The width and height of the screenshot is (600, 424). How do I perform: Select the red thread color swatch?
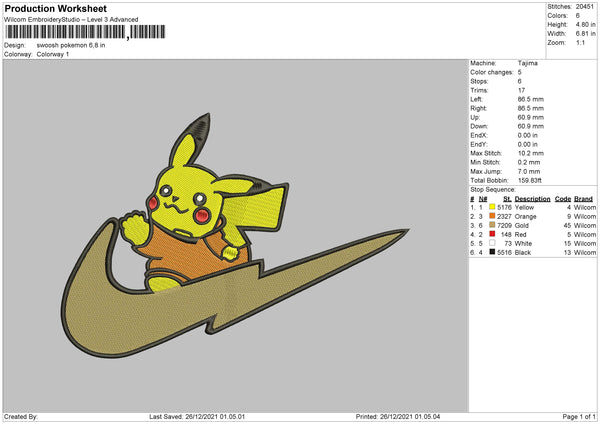coord(492,234)
